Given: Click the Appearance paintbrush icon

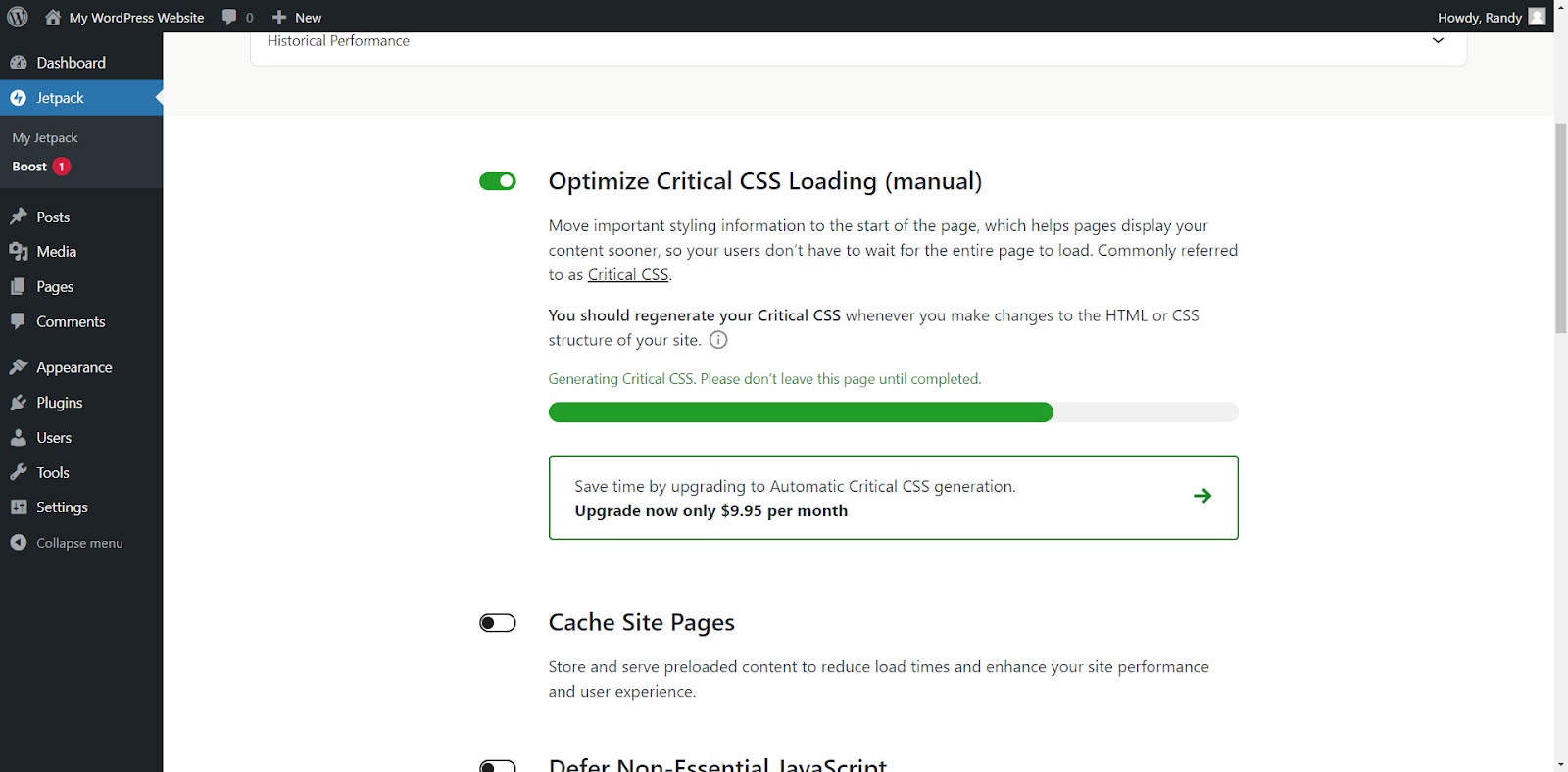Looking at the screenshot, I should tap(19, 367).
